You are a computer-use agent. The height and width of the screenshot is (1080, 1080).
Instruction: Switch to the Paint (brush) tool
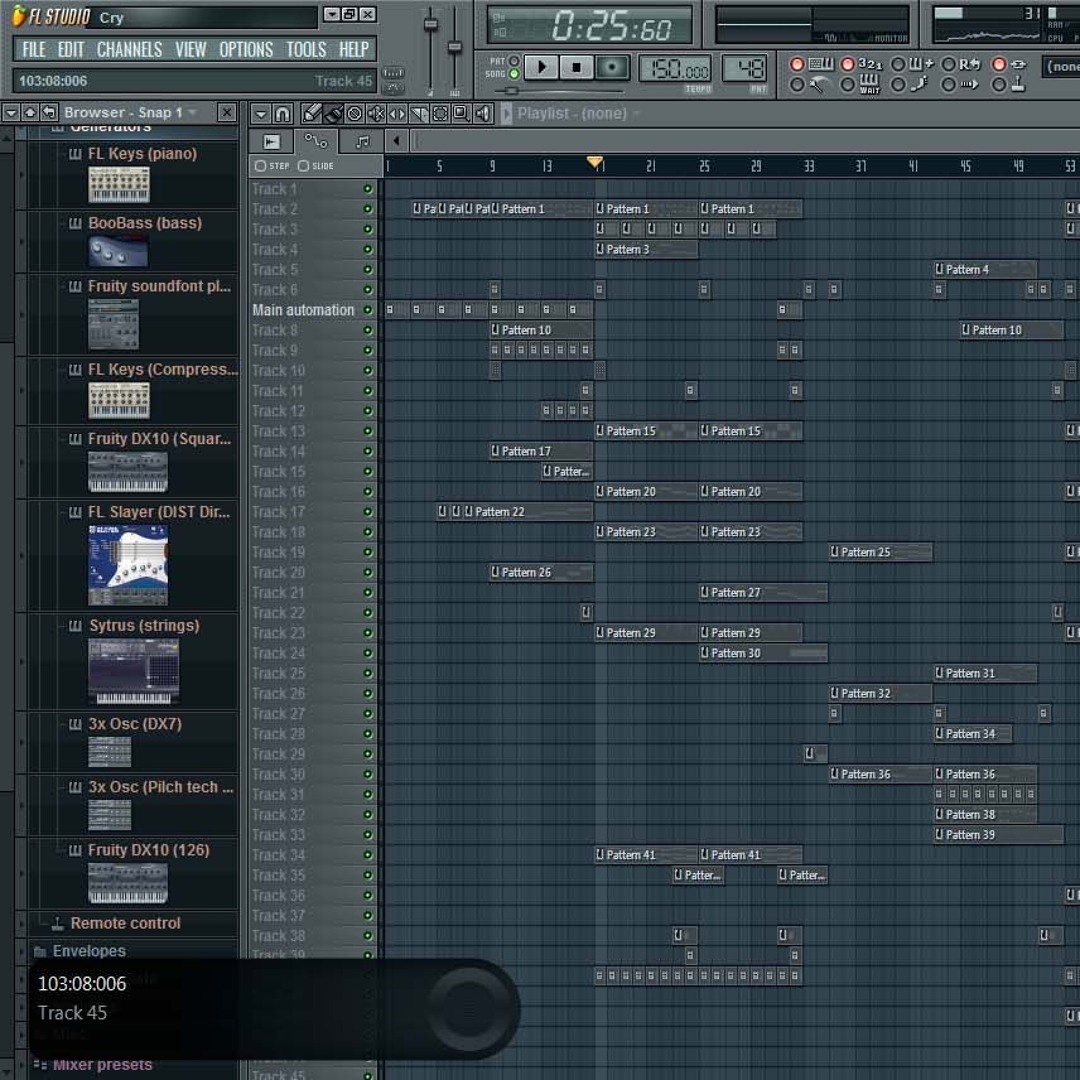(332, 113)
